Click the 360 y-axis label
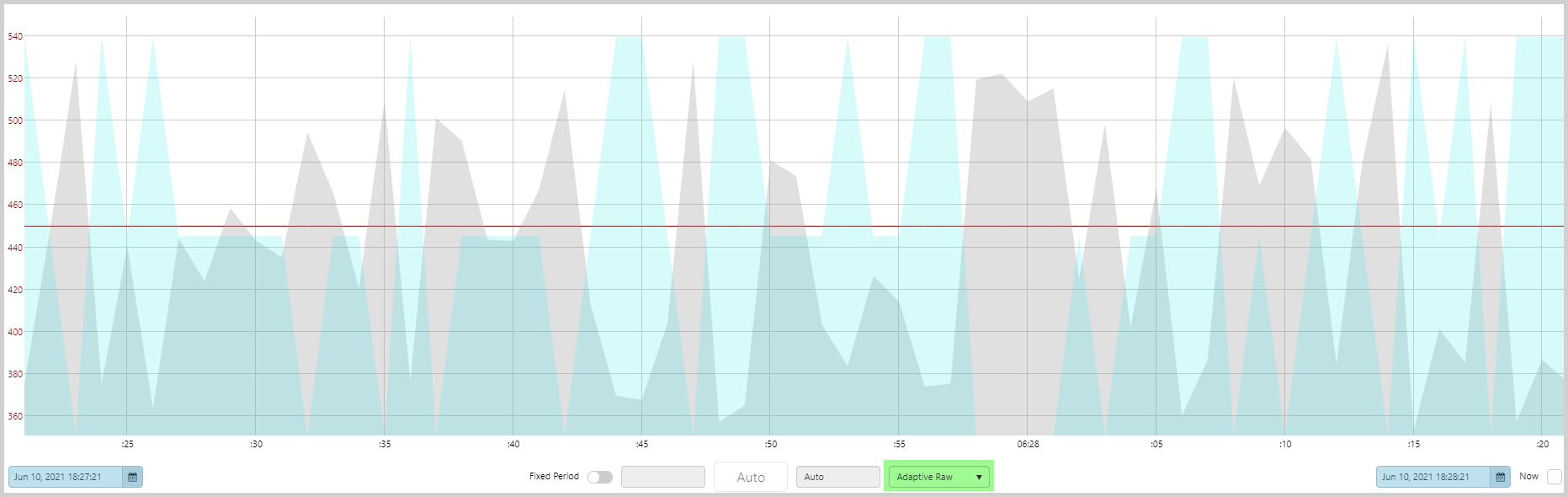1568x497 pixels. [15, 416]
